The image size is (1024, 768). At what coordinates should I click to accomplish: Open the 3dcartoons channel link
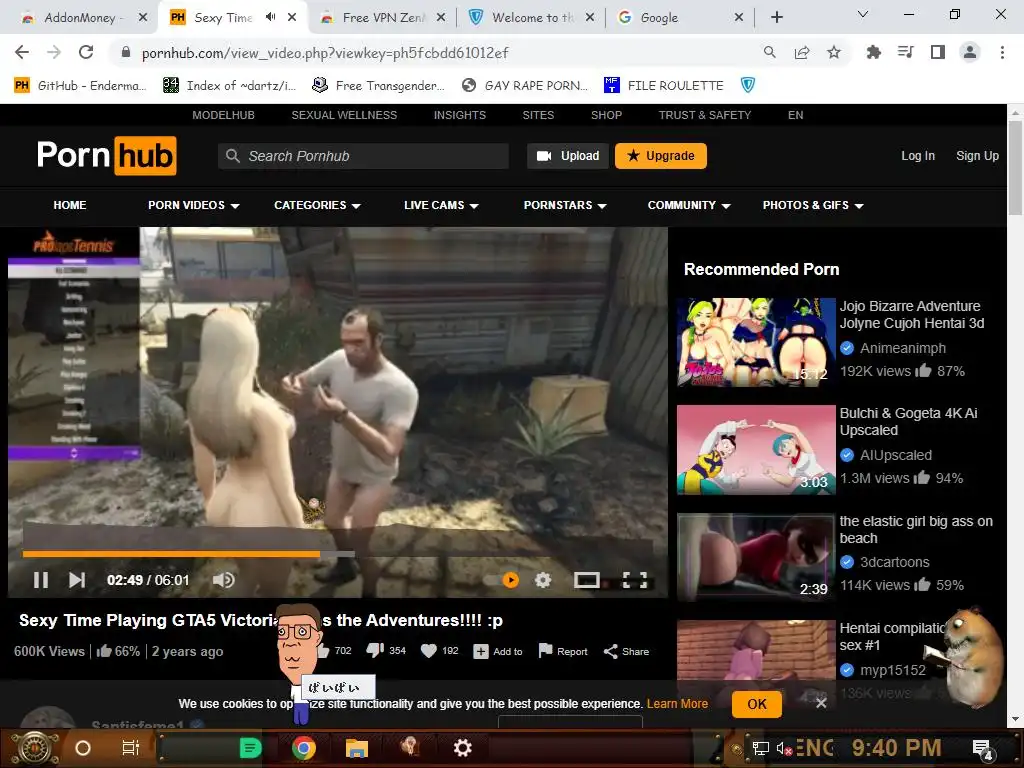point(894,562)
